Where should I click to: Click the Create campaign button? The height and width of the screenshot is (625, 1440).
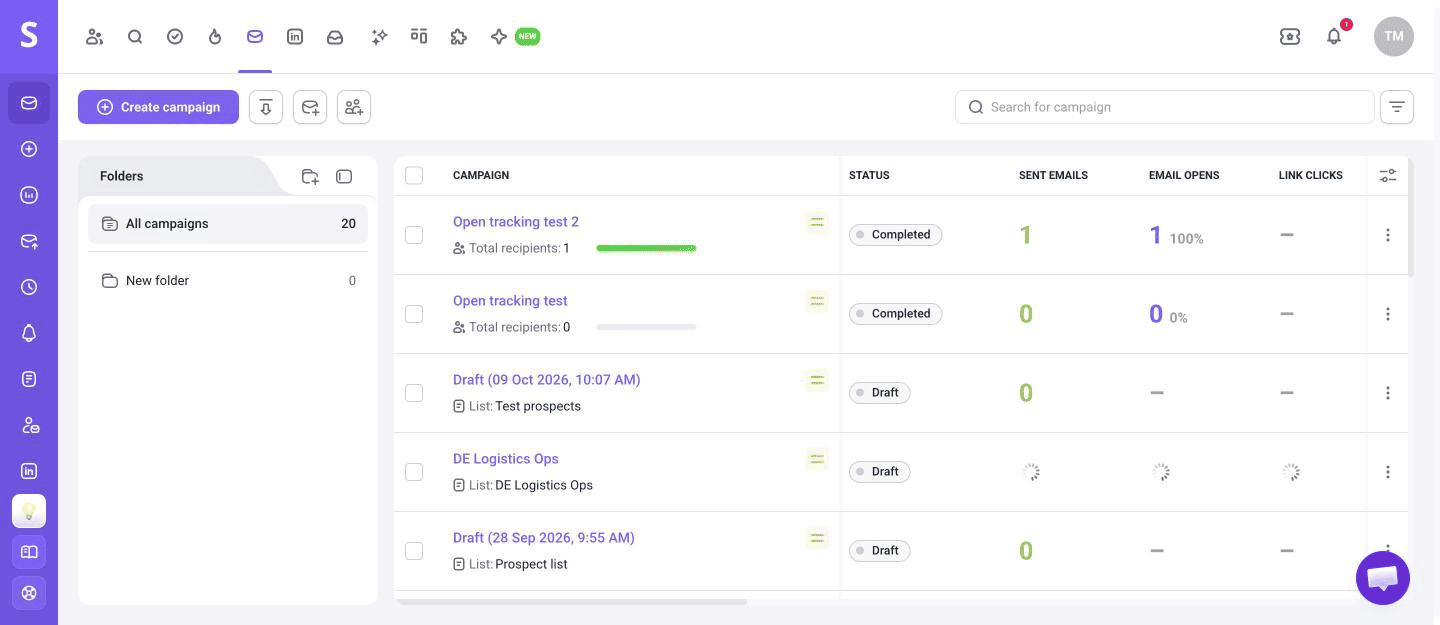tap(158, 107)
